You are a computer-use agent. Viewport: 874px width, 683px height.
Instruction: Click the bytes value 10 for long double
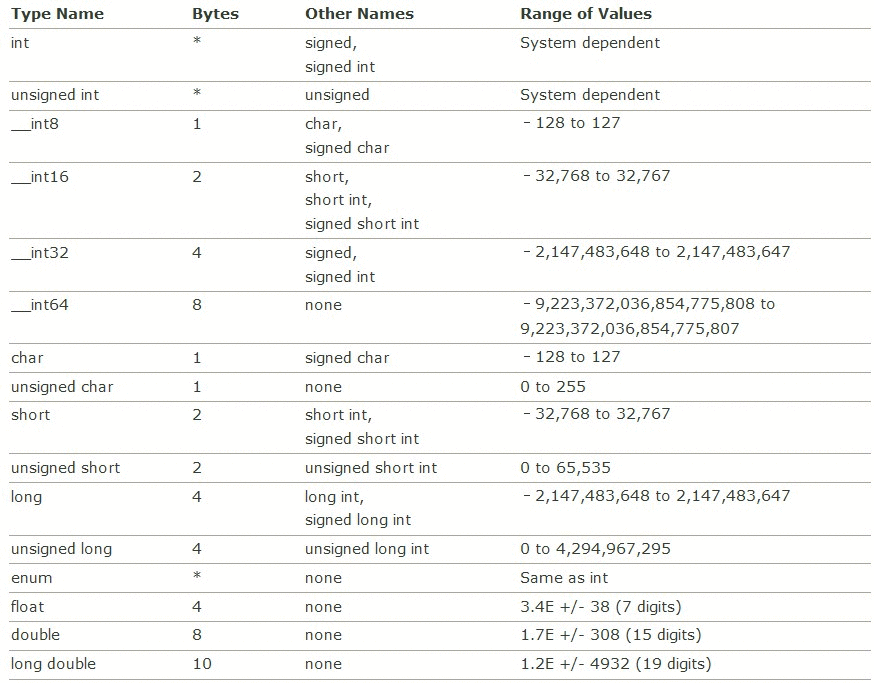pyautogui.click(x=202, y=664)
